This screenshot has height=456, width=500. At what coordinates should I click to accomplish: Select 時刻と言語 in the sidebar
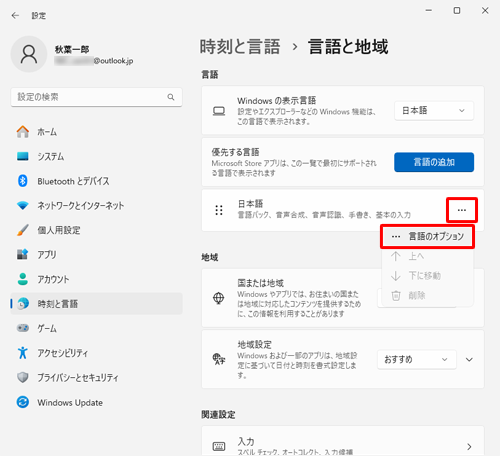coord(97,304)
